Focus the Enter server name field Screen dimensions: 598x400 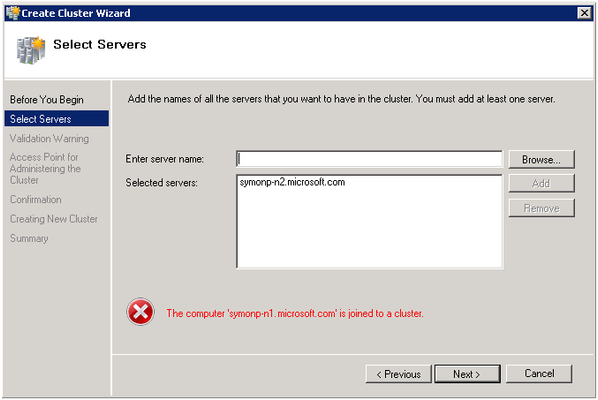click(369, 159)
